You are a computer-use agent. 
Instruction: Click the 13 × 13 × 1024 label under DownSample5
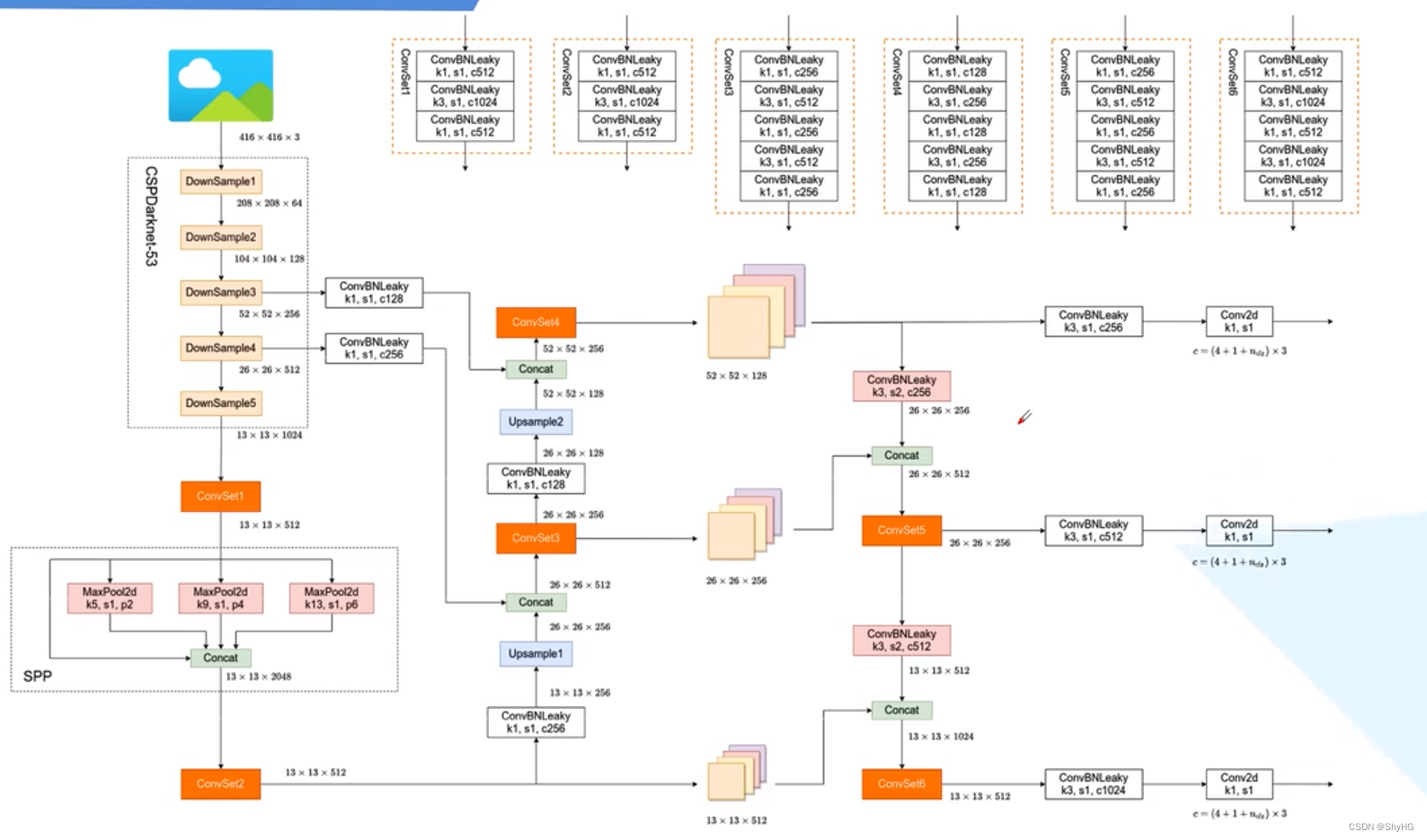coord(270,435)
